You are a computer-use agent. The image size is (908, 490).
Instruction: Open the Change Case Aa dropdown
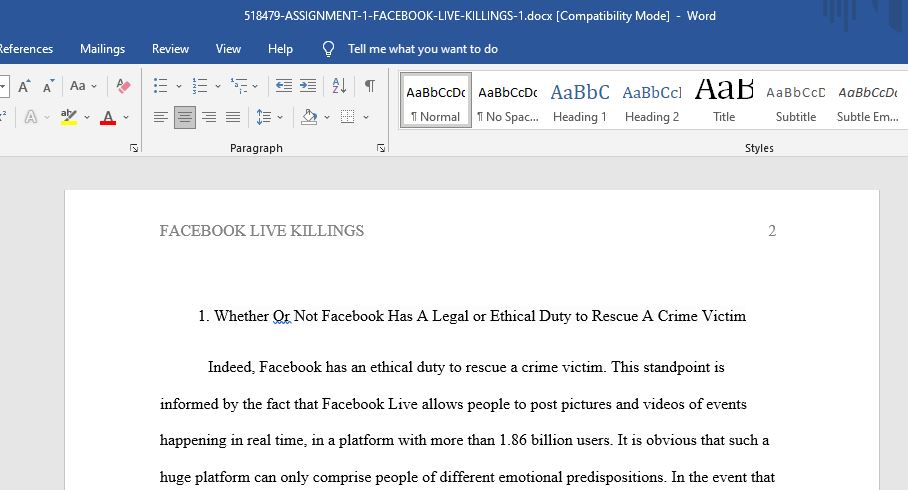[x=83, y=86]
